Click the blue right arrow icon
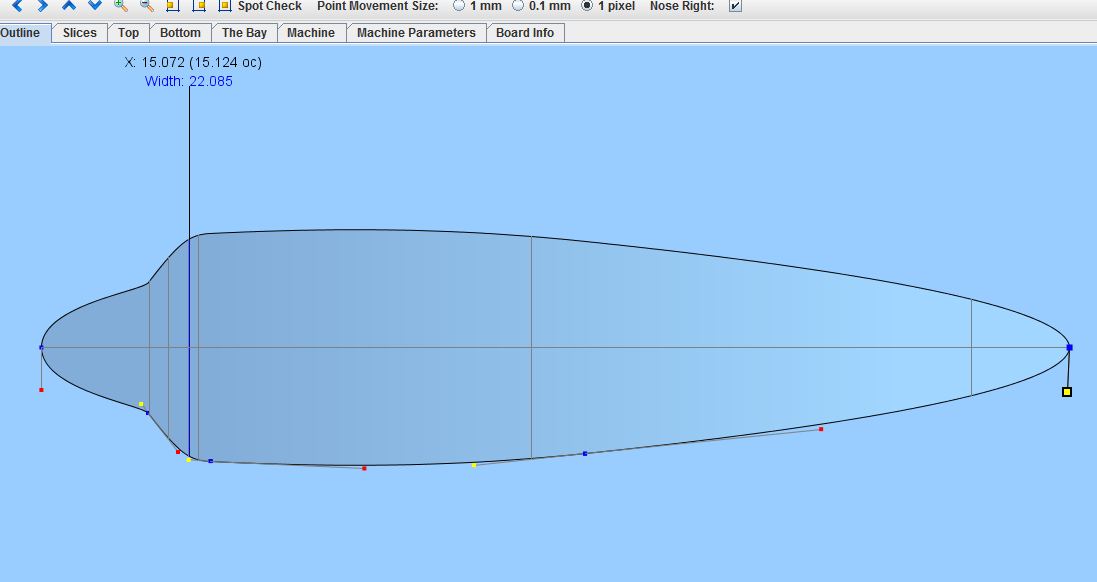The image size is (1097, 582). pos(43,5)
